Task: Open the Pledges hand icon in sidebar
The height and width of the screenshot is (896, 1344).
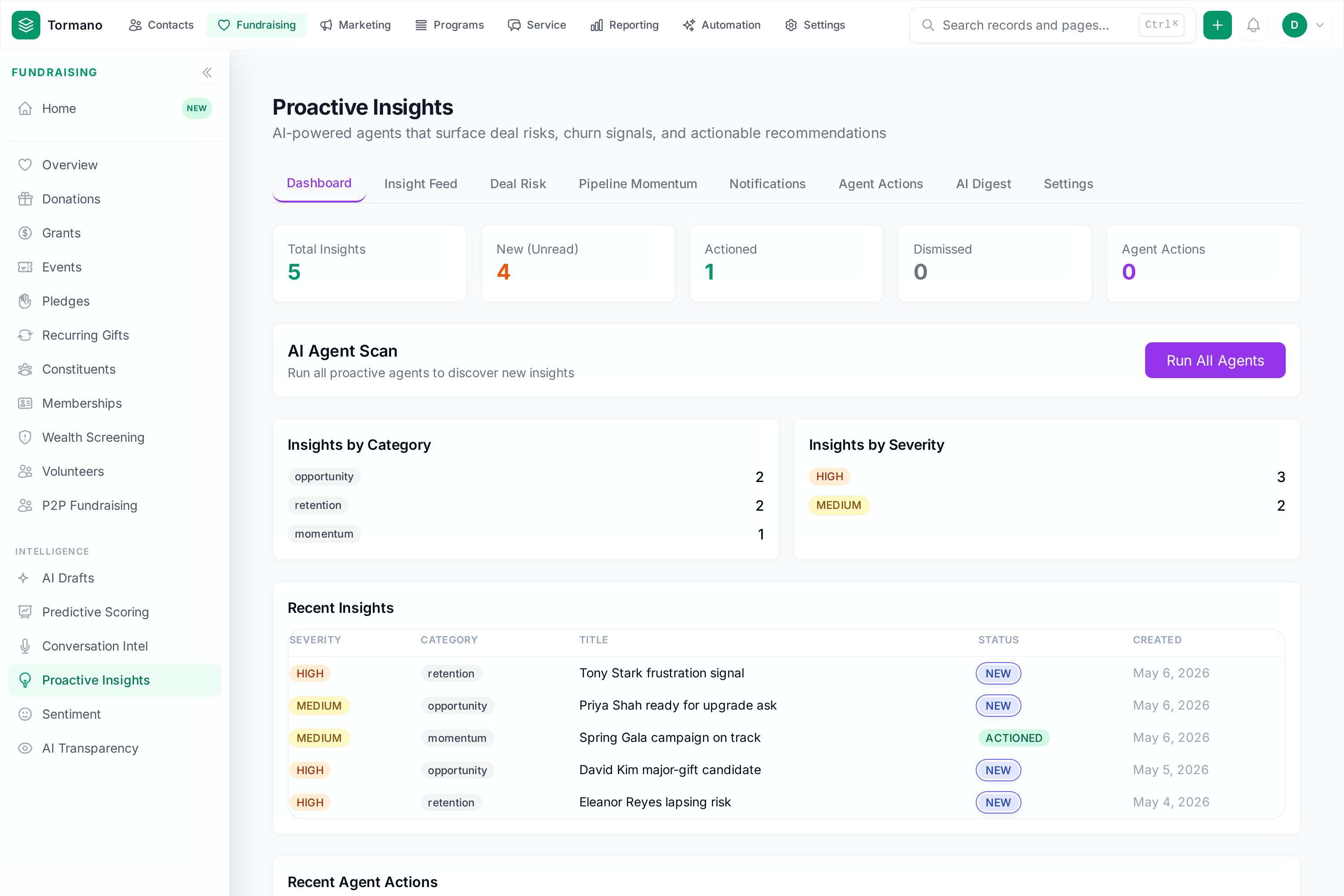Action: pos(25,301)
